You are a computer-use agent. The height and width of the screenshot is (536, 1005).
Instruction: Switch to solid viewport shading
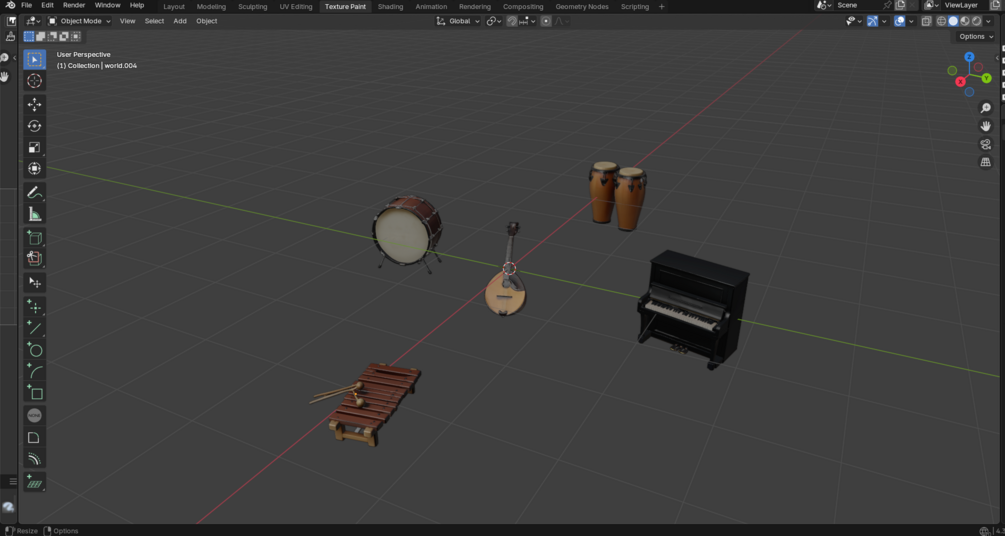953,21
